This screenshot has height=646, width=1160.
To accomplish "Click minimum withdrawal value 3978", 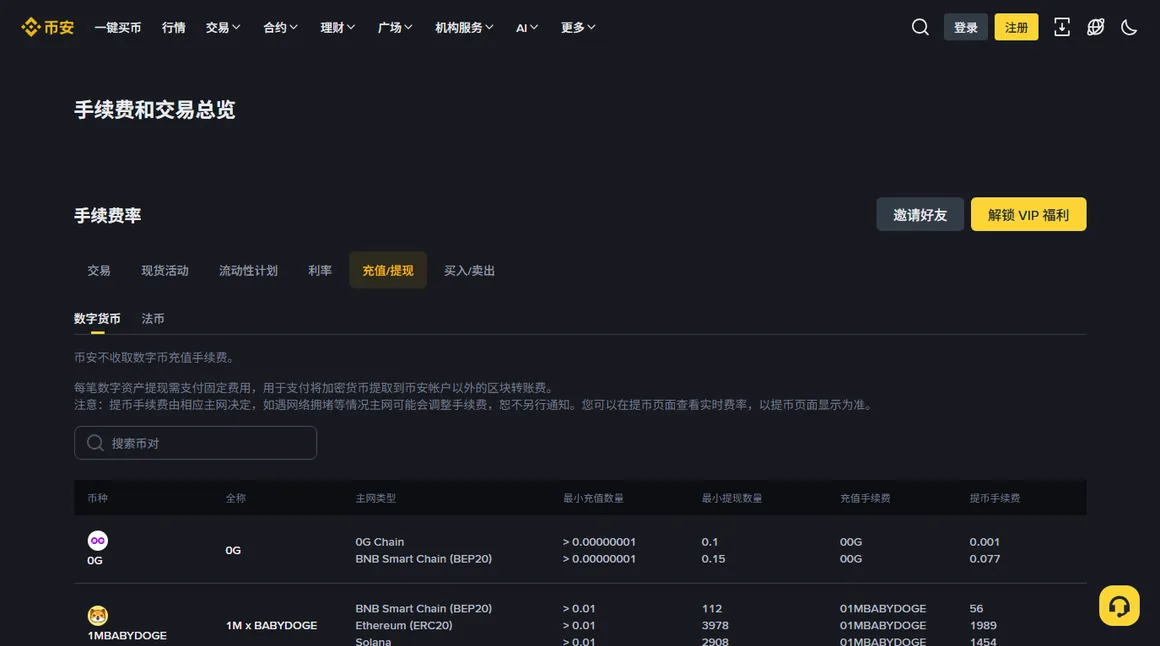I will [x=715, y=625].
